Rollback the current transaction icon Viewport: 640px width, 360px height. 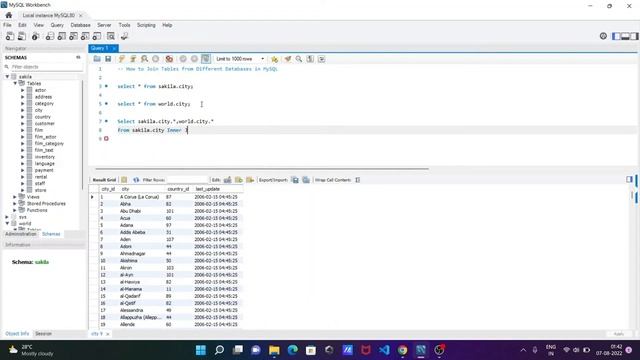tap(194, 59)
